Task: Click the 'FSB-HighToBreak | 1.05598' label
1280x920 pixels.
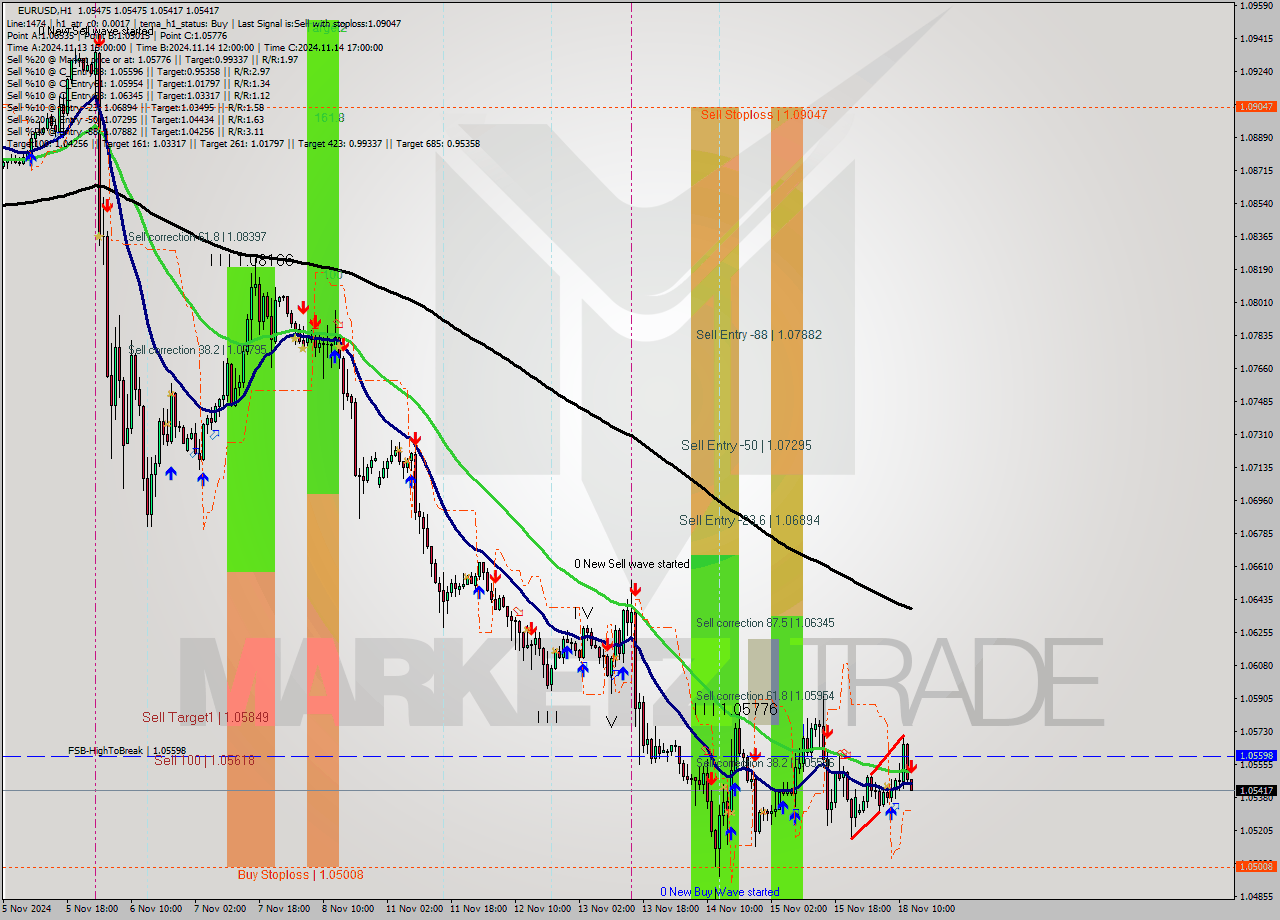Action: point(127,750)
